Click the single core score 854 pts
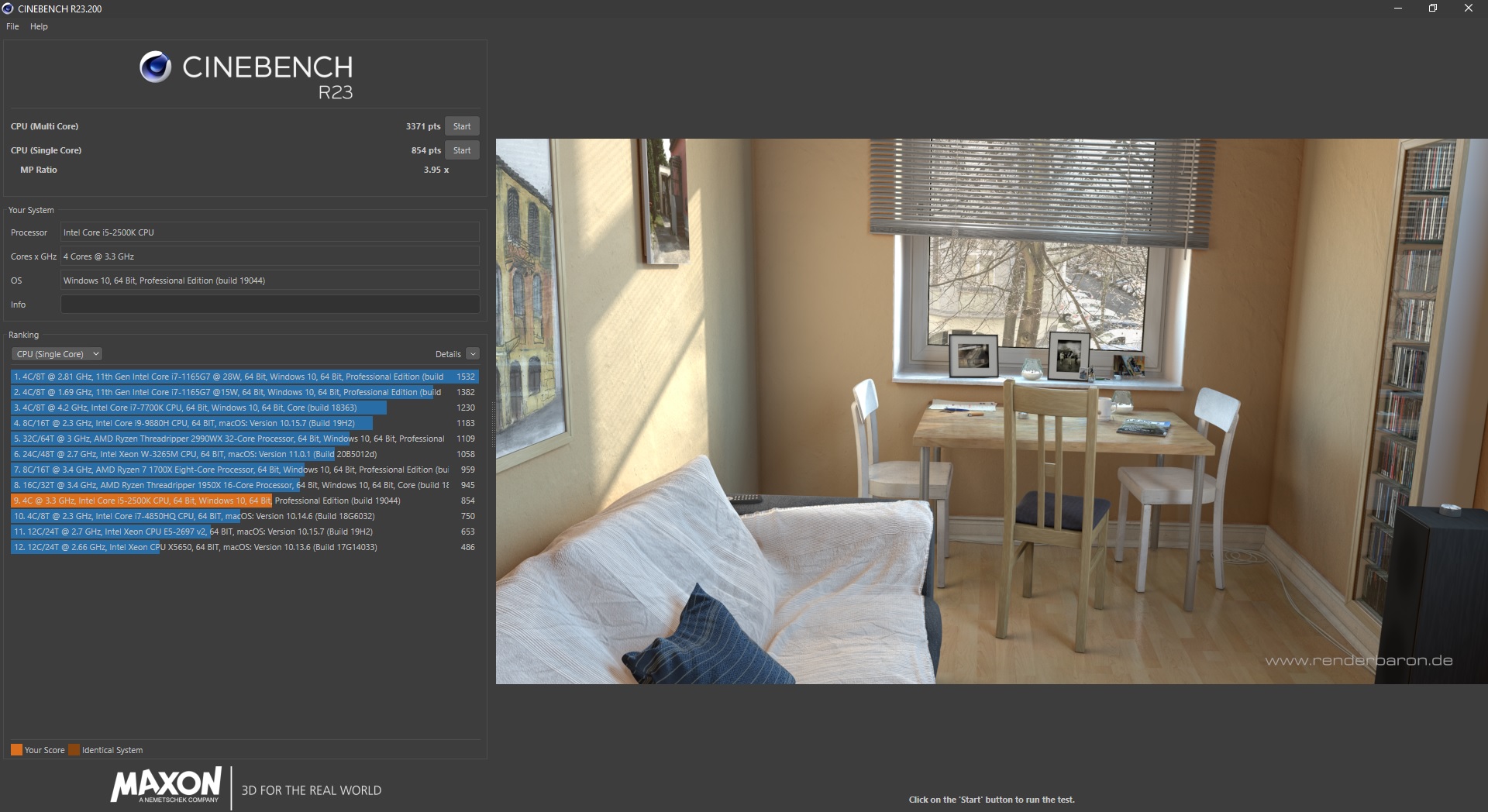1488x812 pixels. coord(426,150)
